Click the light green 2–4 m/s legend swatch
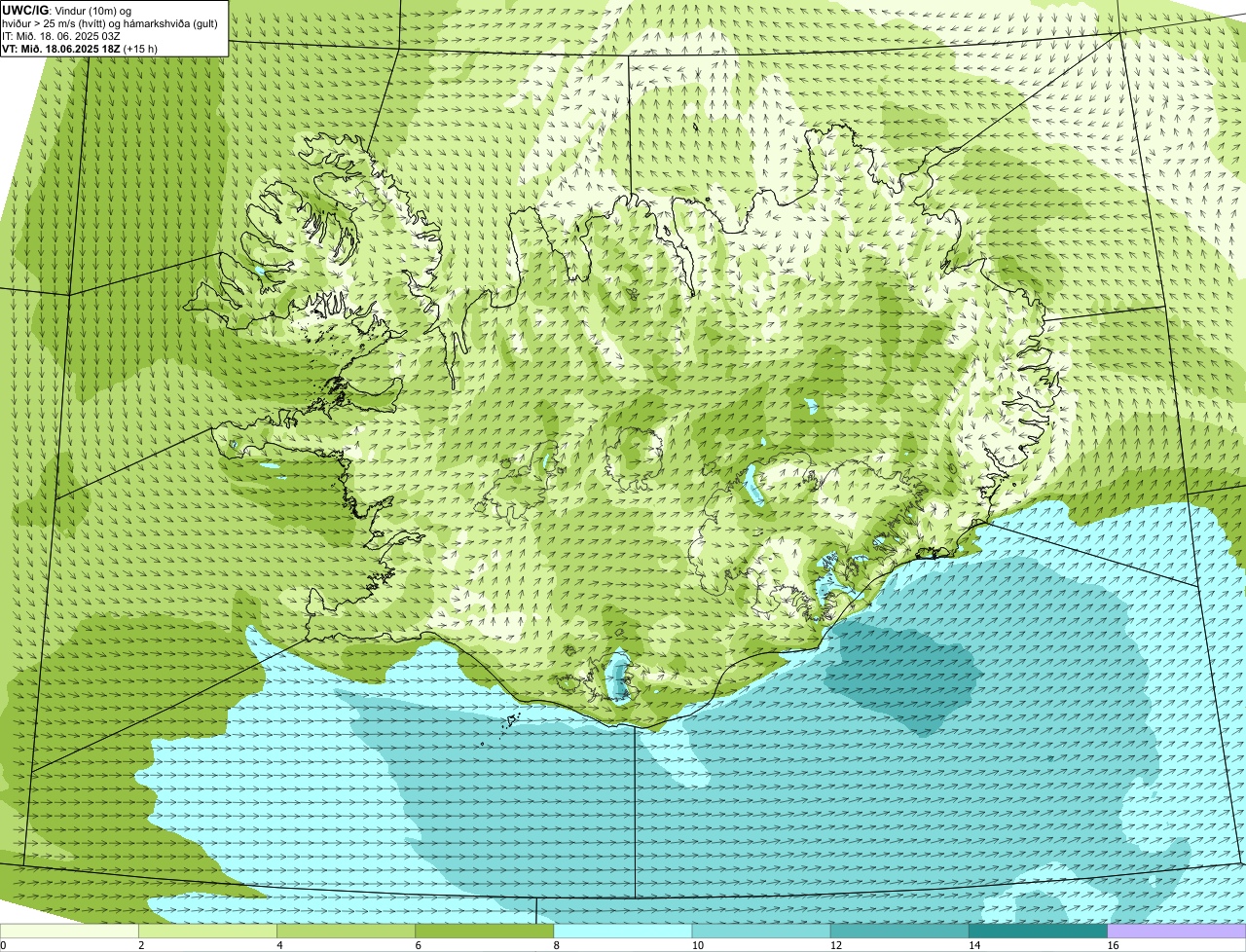Viewport: 1246px width, 952px height. tap(208, 931)
